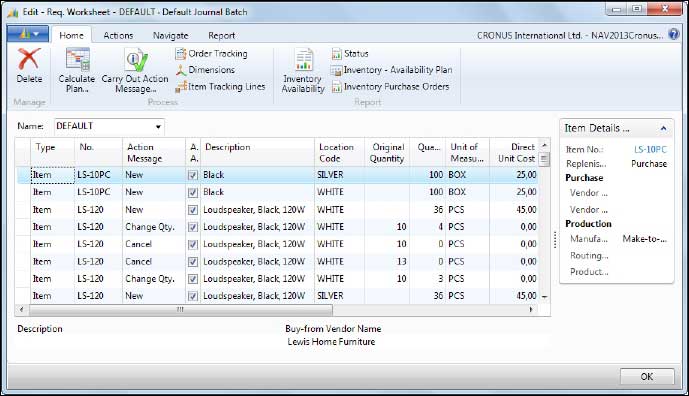Click the vertical scrollbar down arrow
This screenshot has height=396, width=689.
(544, 297)
